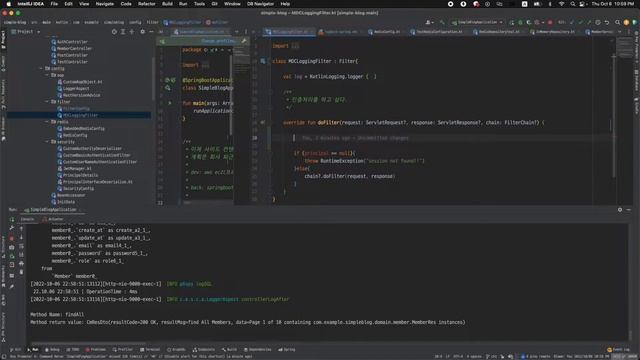Click the Search Everywhere magnifier icon

coord(617,22)
